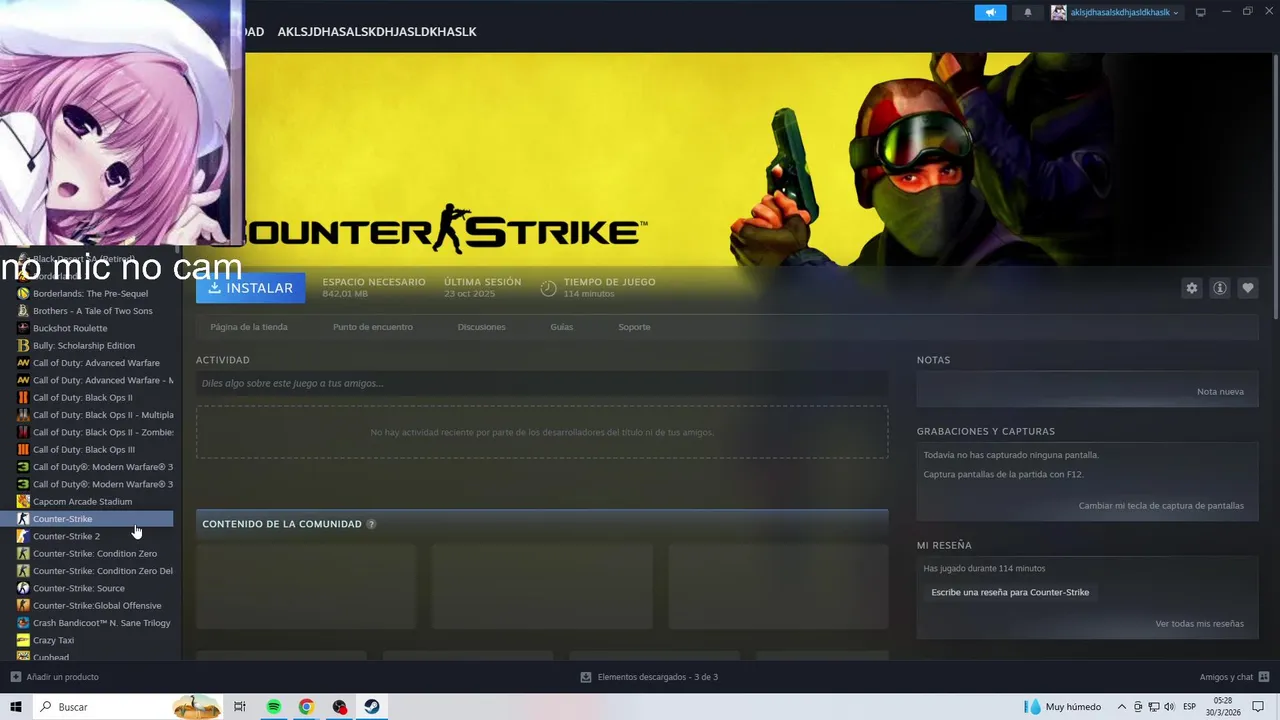The width and height of the screenshot is (1280, 720).
Task: Click Añadir un producto
Action: click(x=55, y=677)
